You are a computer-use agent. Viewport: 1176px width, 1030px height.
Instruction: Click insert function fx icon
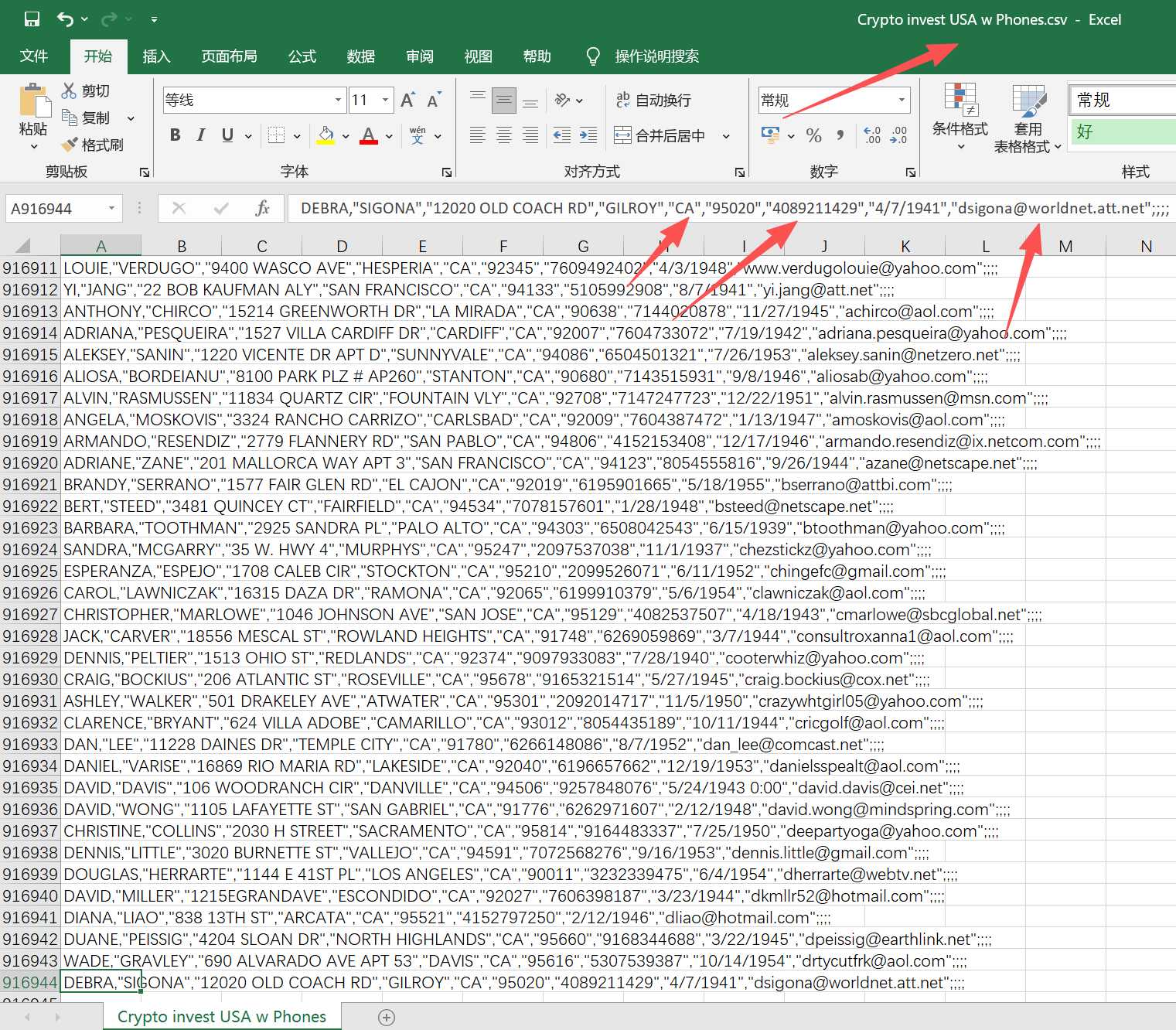point(263,208)
